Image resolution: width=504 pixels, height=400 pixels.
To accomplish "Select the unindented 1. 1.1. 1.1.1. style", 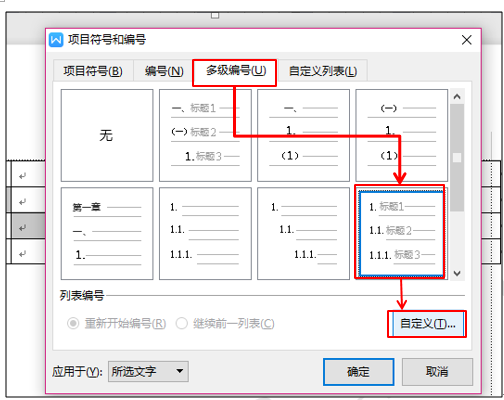I will pyautogui.click(x=205, y=233).
